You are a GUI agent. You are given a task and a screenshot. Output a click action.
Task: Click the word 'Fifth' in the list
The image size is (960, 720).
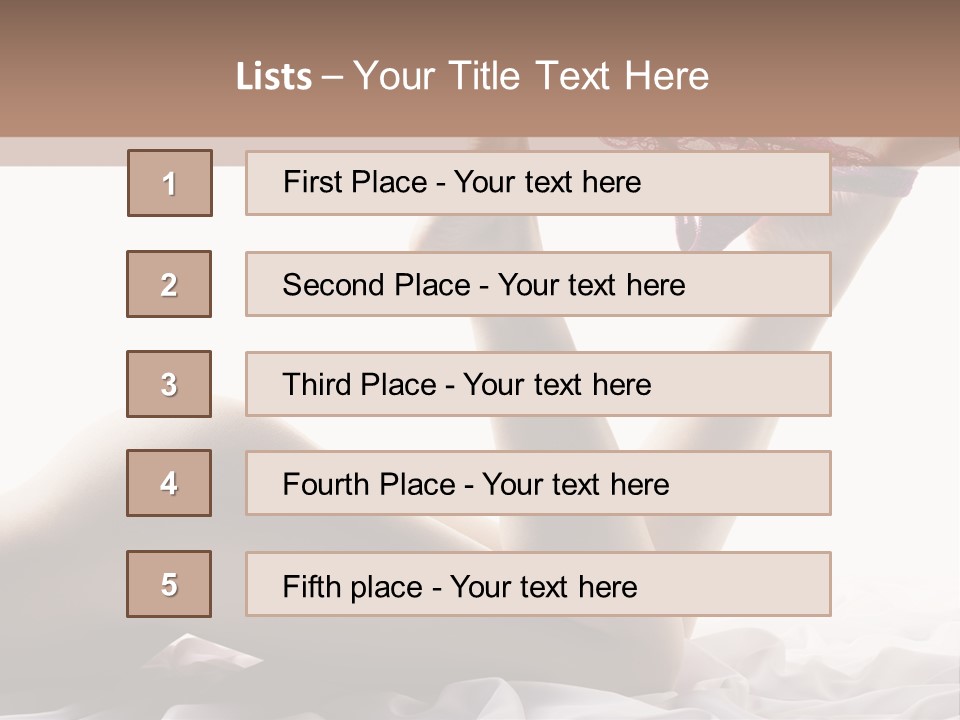312,586
